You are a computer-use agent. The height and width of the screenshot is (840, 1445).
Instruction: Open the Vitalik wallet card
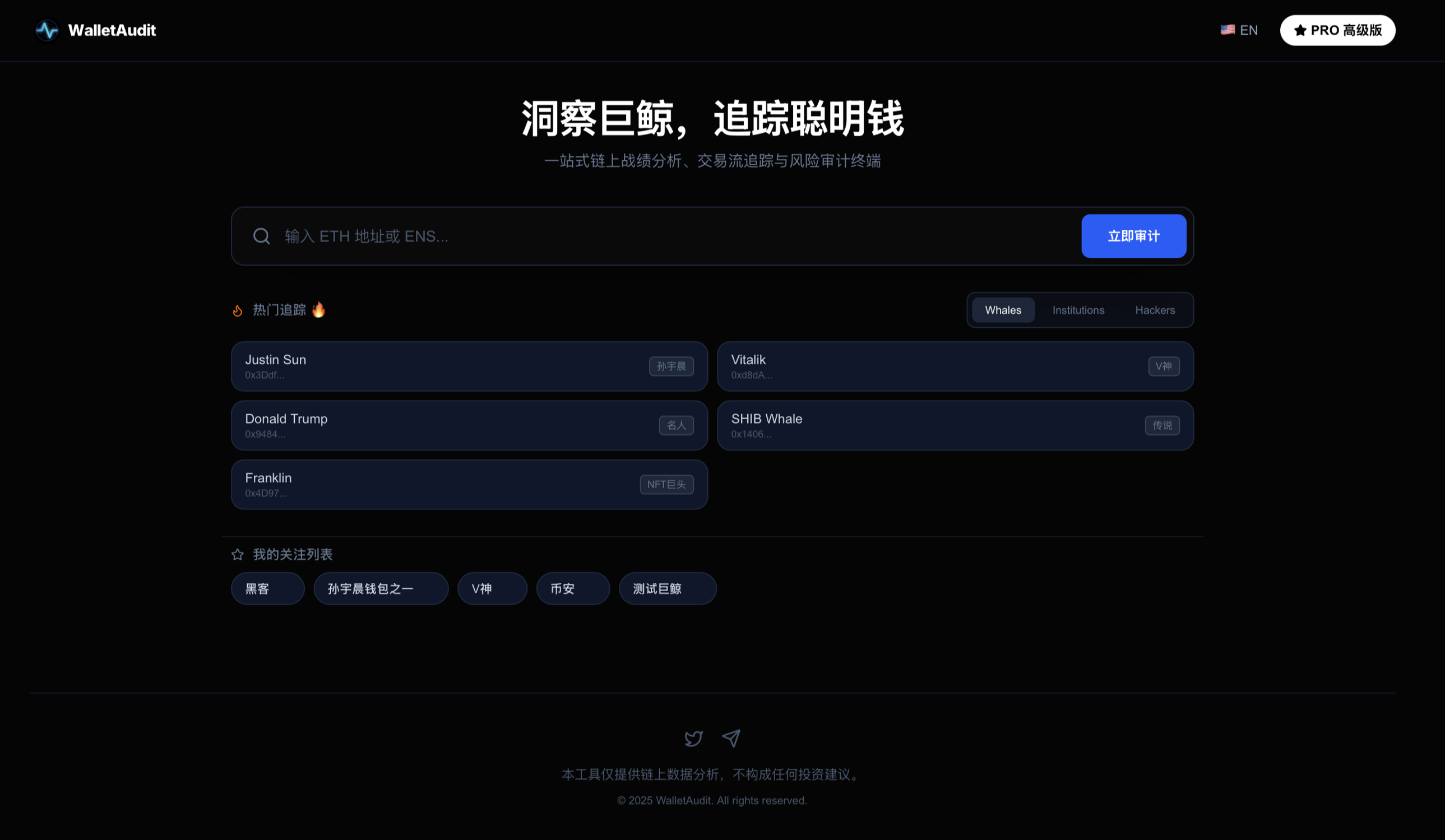tap(955, 366)
